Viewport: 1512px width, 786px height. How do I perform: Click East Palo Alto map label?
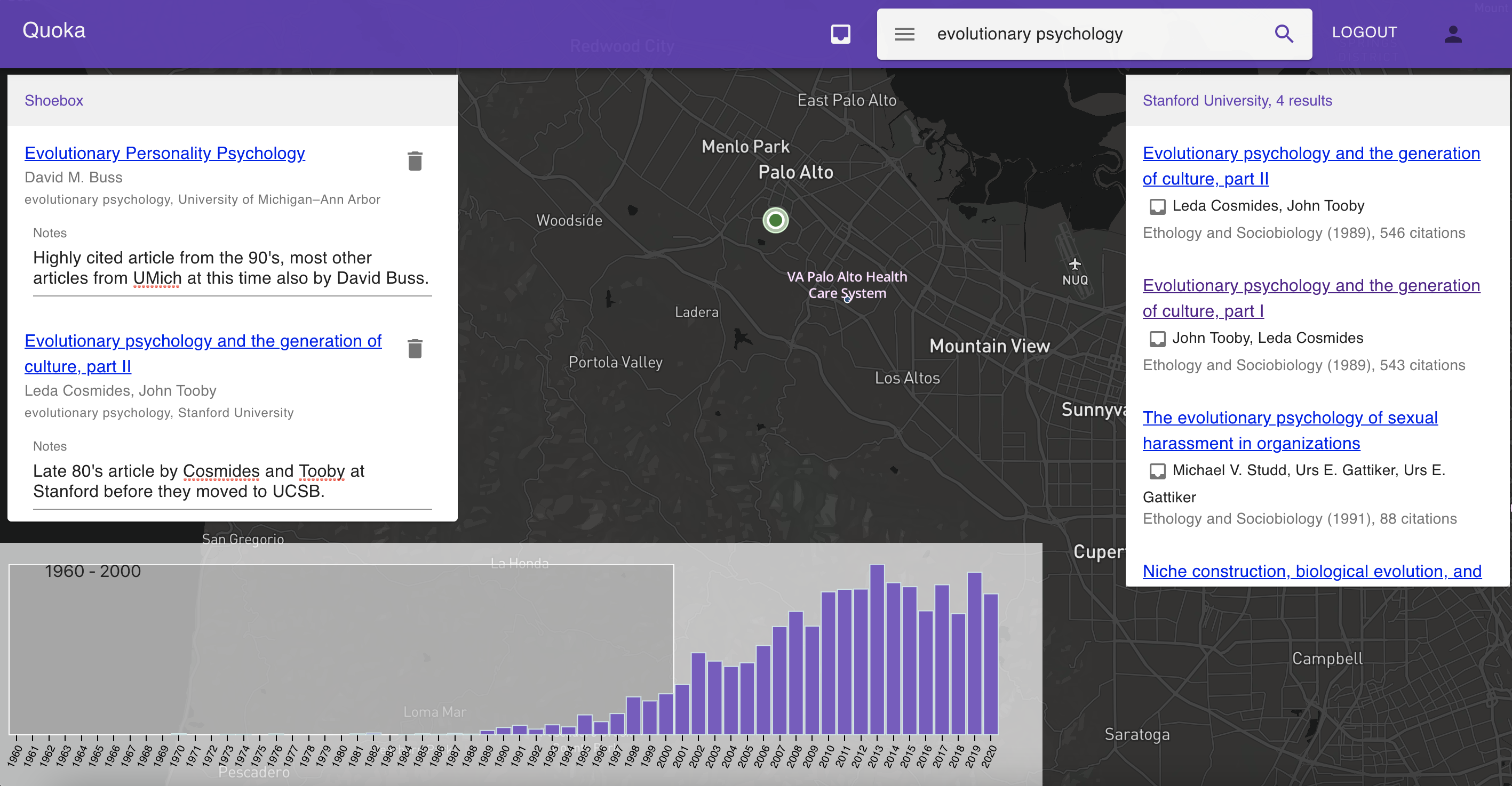click(x=846, y=100)
